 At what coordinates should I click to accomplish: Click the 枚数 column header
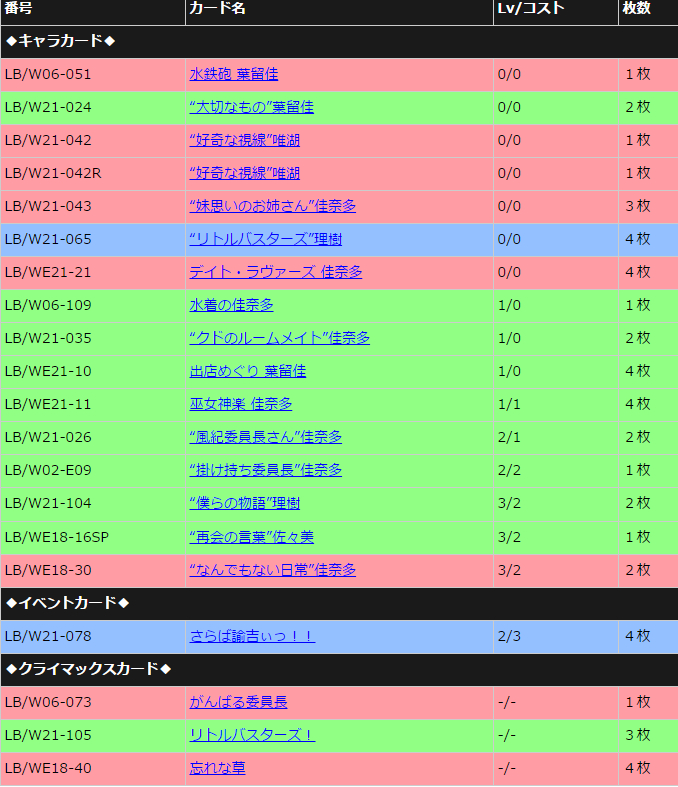[x=636, y=9]
